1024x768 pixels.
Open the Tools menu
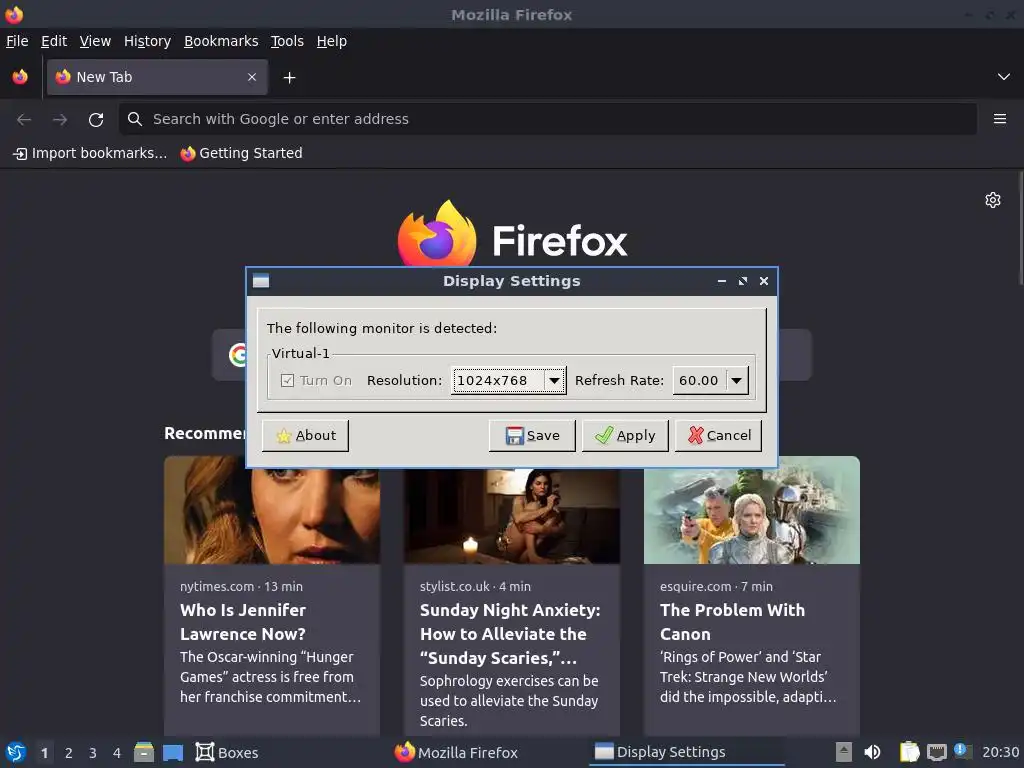click(287, 41)
